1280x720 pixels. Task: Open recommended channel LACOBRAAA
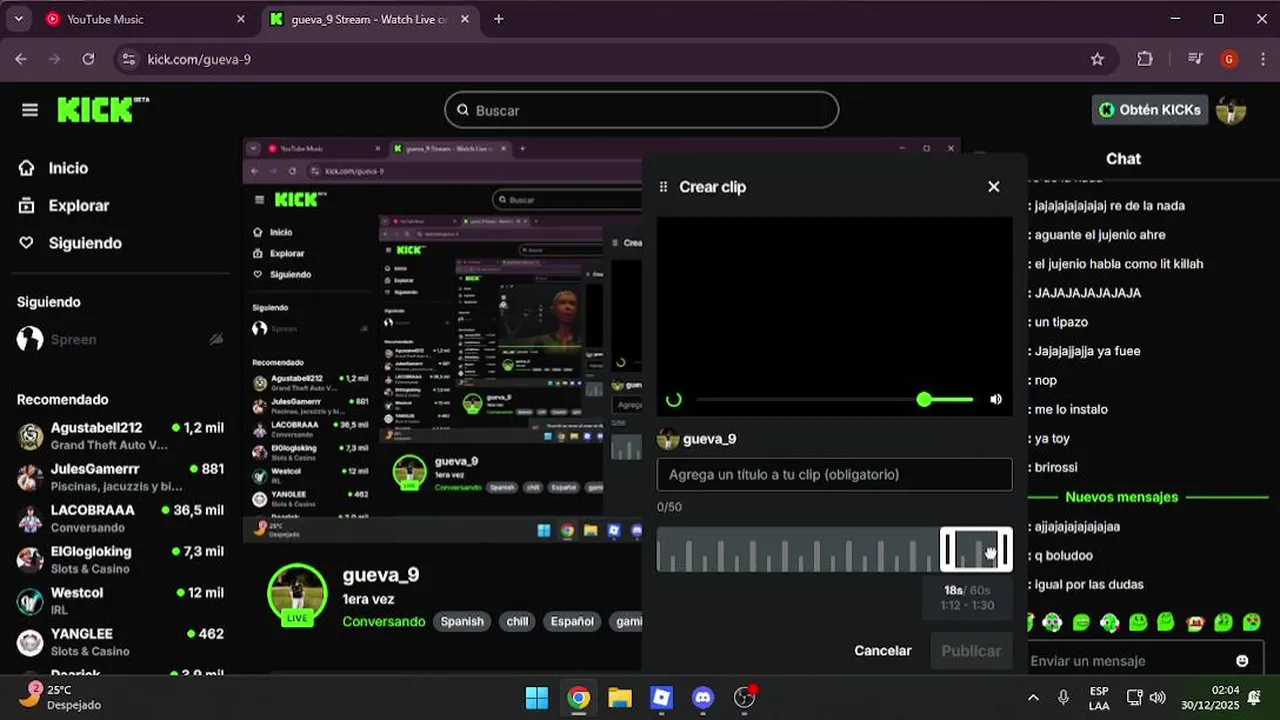(x=120, y=518)
